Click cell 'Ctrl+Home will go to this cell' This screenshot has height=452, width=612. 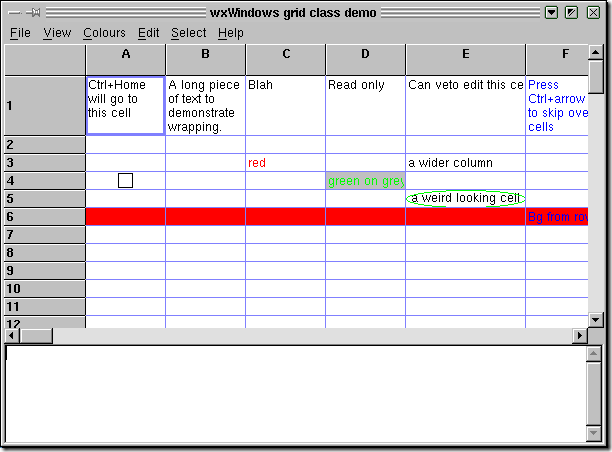pos(125,106)
